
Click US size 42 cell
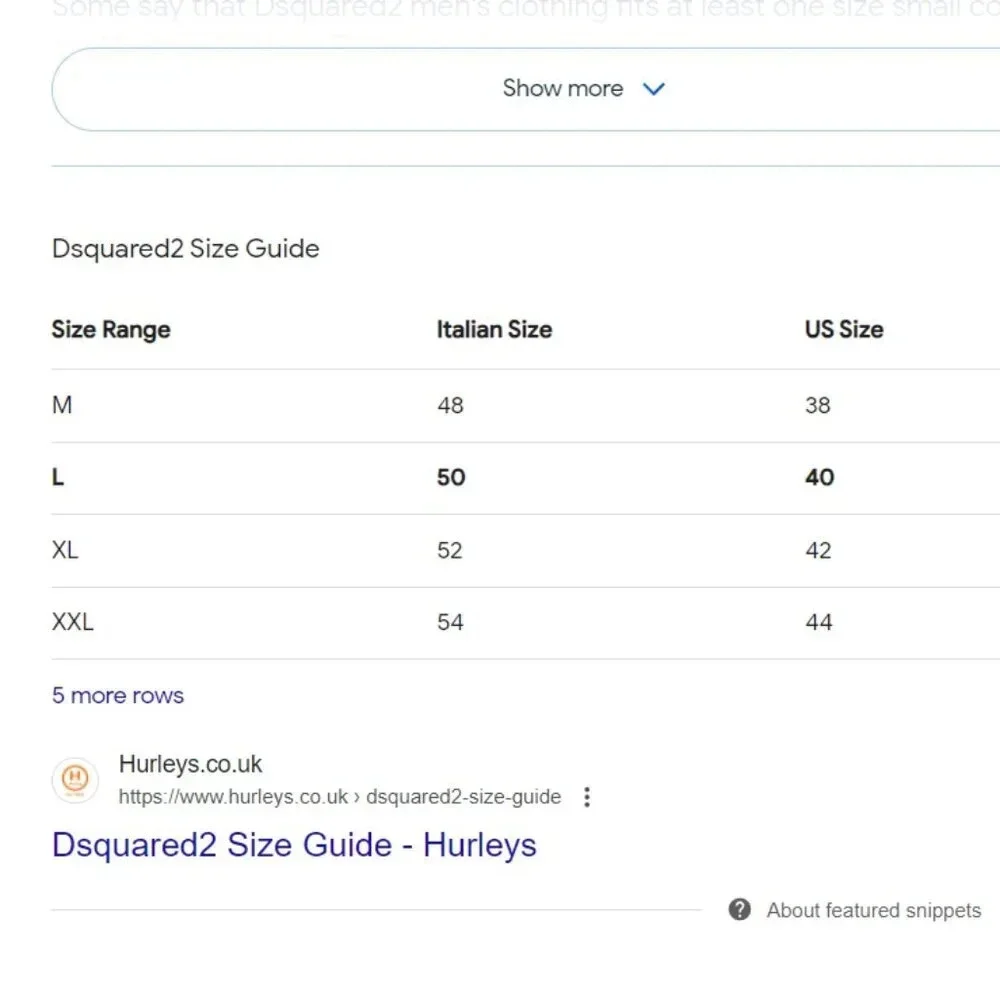point(818,550)
